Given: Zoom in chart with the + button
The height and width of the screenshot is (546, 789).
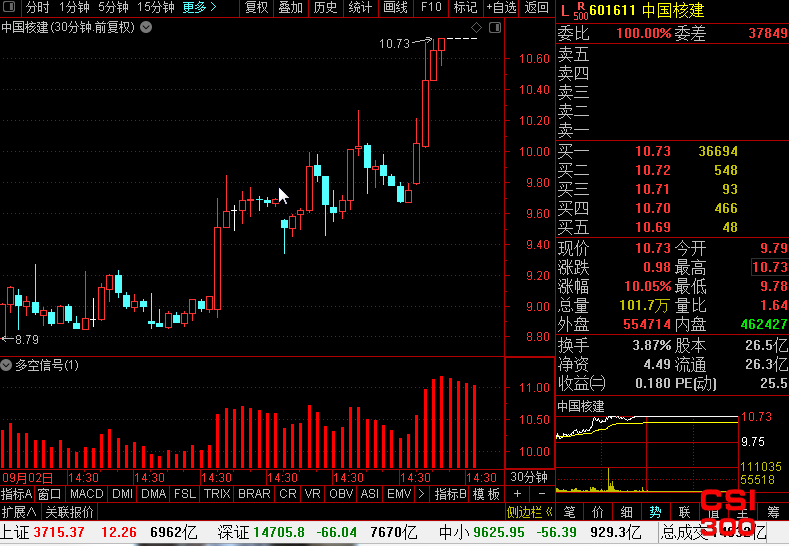Looking at the screenshot, I should pyautogui.click(x=518, y=494).
